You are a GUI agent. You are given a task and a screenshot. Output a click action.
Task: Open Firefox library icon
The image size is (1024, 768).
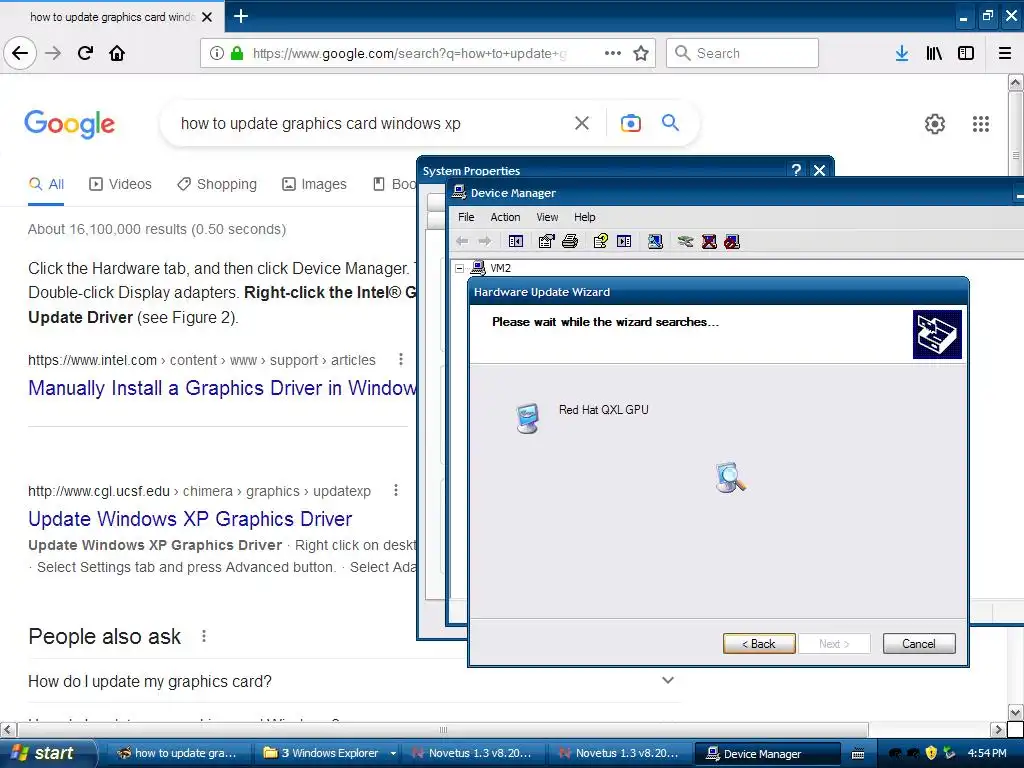pyautogui.click(x=934, y=53)
